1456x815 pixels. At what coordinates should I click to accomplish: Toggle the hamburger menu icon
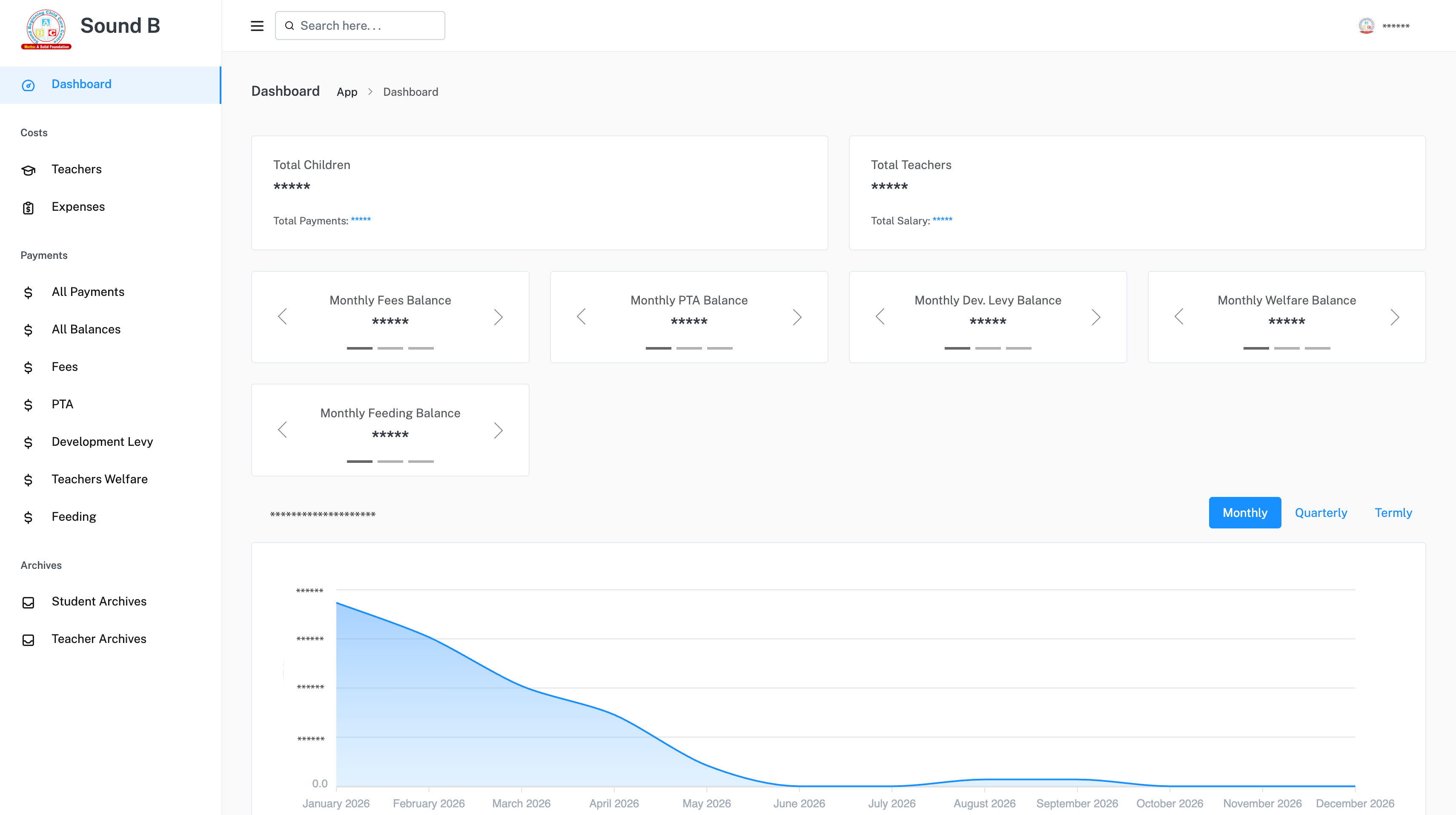click(257, 26)
